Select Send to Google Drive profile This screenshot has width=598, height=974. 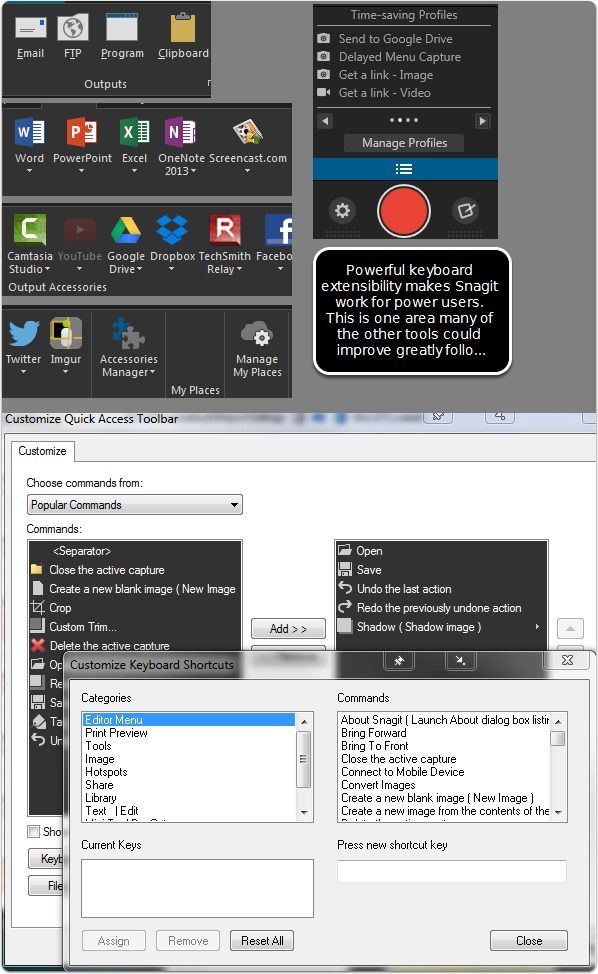pos(396,39)
